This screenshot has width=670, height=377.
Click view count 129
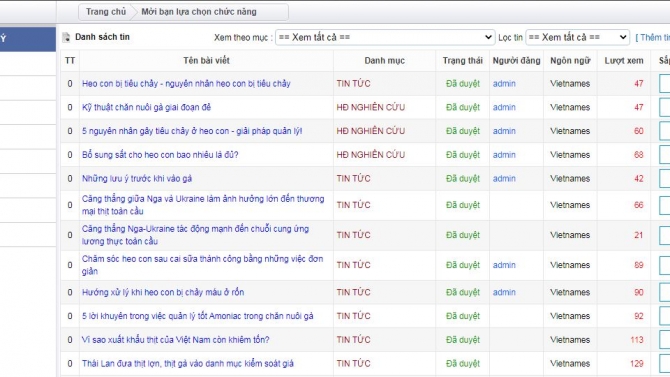click(x=637, y=363)
